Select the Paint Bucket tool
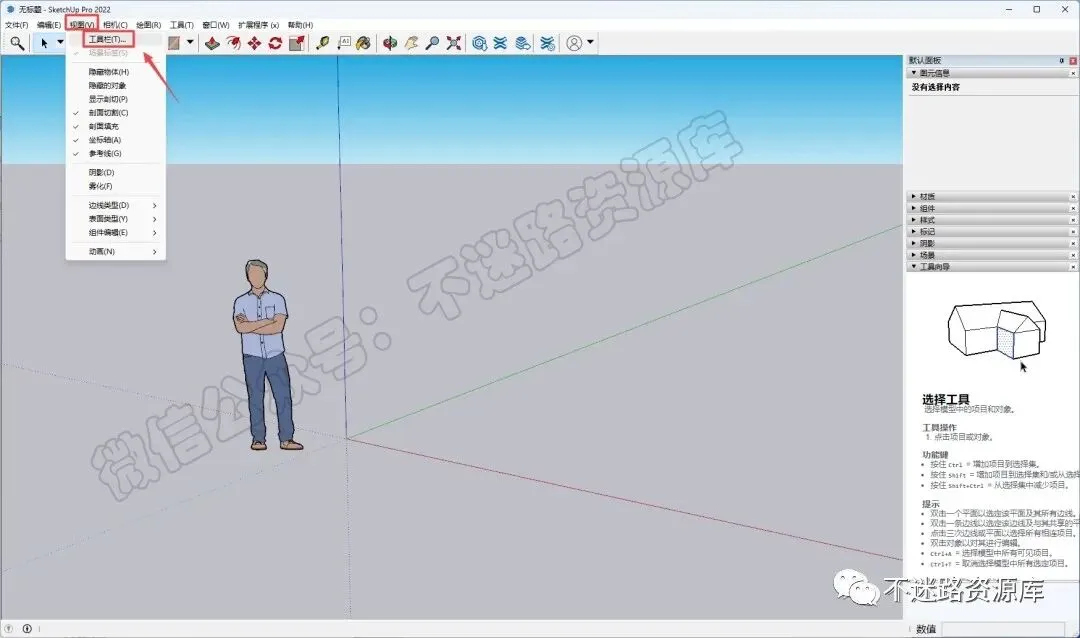Screen dimensions: 1080x638 tap(364, 43)
